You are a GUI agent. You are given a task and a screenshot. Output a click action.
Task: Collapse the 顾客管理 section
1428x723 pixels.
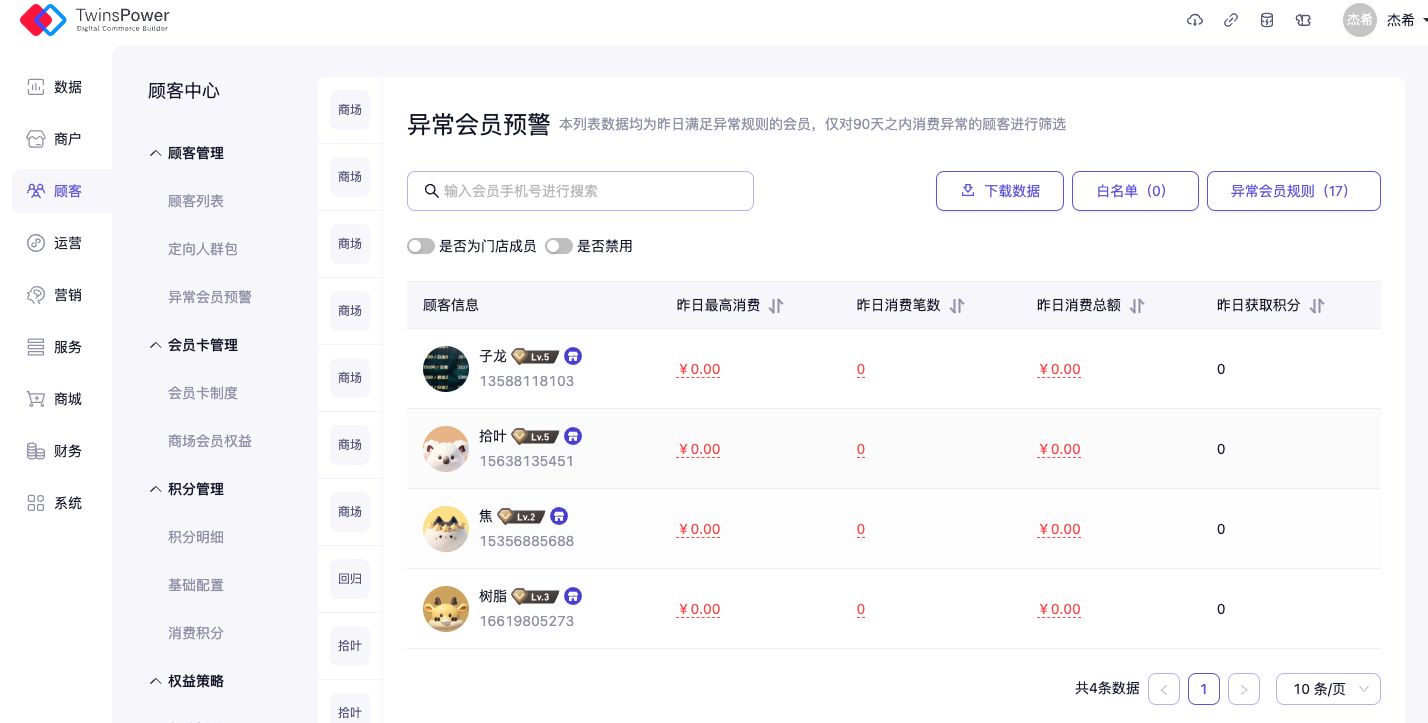click(155, 153)
